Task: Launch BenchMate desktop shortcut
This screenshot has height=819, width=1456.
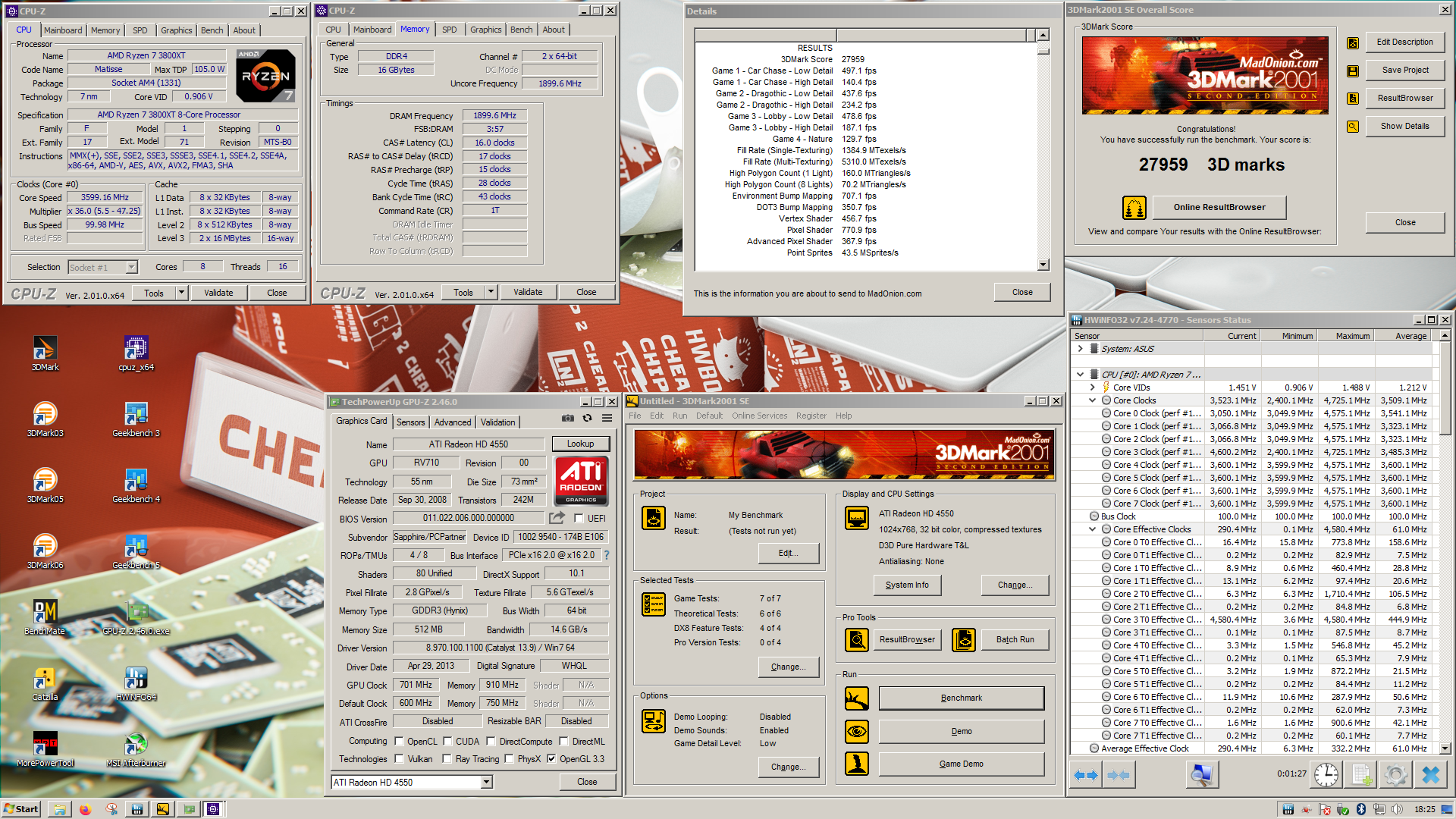Action: [45, 617]
